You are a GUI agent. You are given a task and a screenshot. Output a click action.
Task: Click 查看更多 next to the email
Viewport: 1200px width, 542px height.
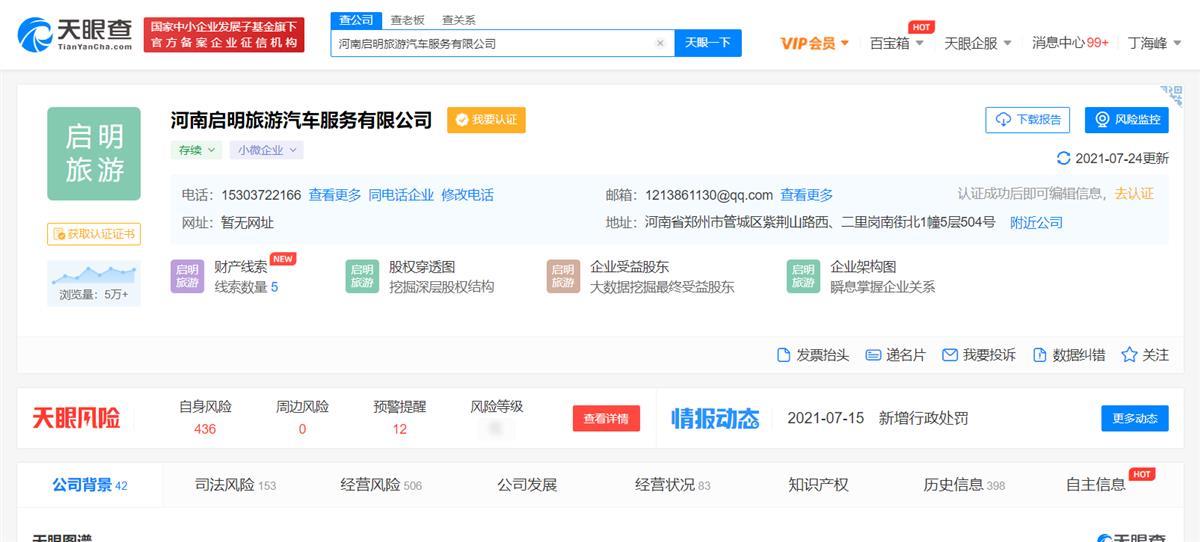coord(807,195)
